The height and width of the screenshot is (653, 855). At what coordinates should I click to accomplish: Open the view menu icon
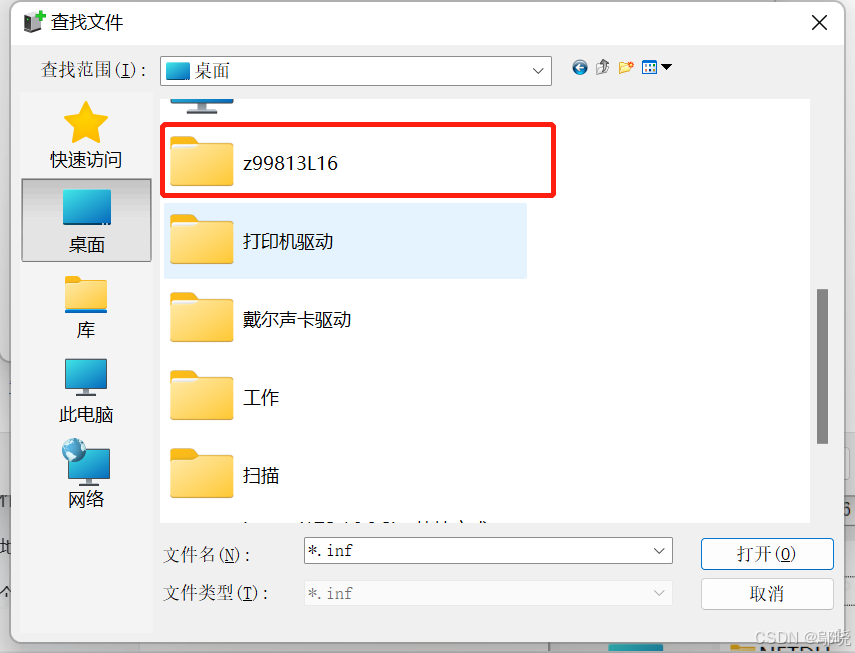click(657, 68)
